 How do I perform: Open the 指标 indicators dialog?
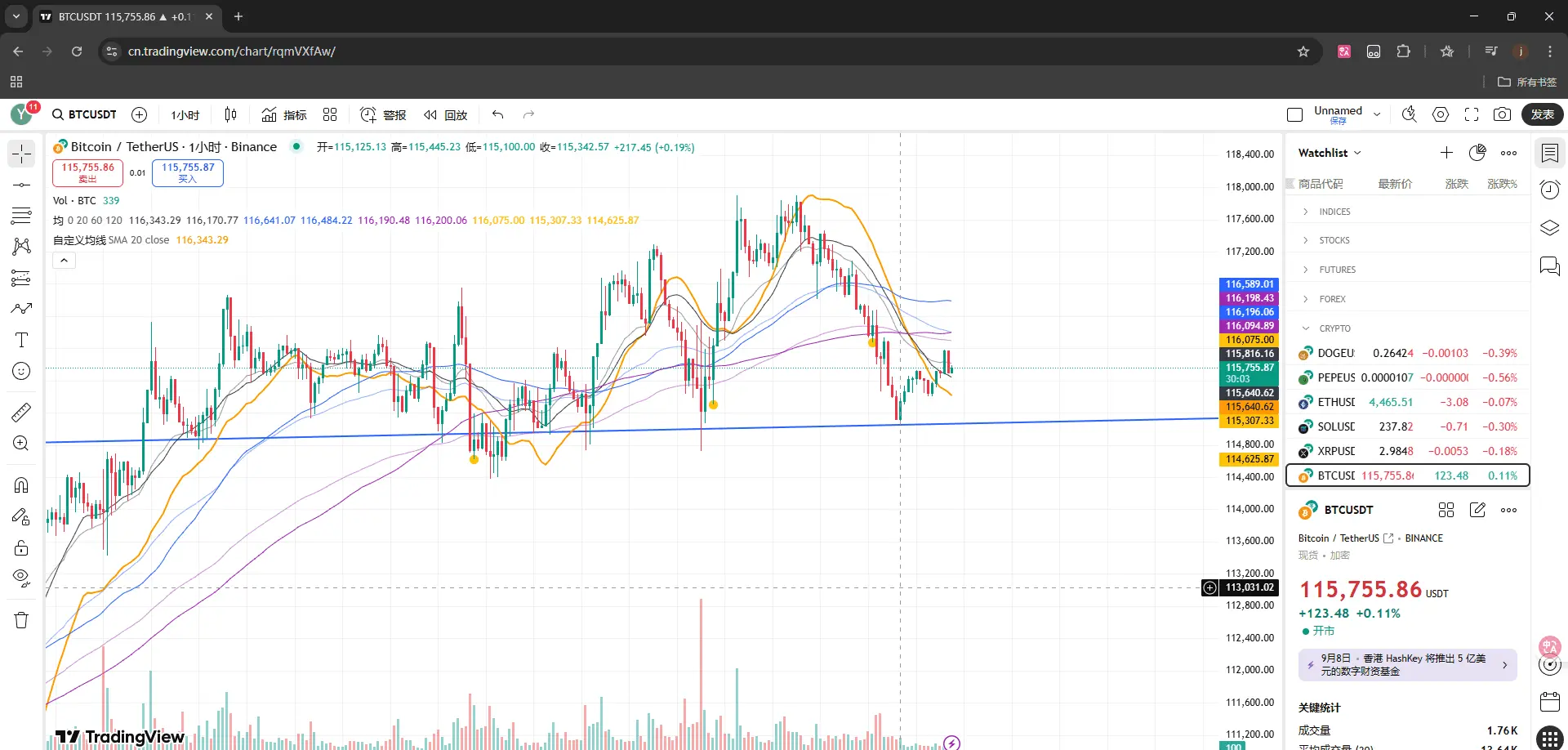pos(284,114)
